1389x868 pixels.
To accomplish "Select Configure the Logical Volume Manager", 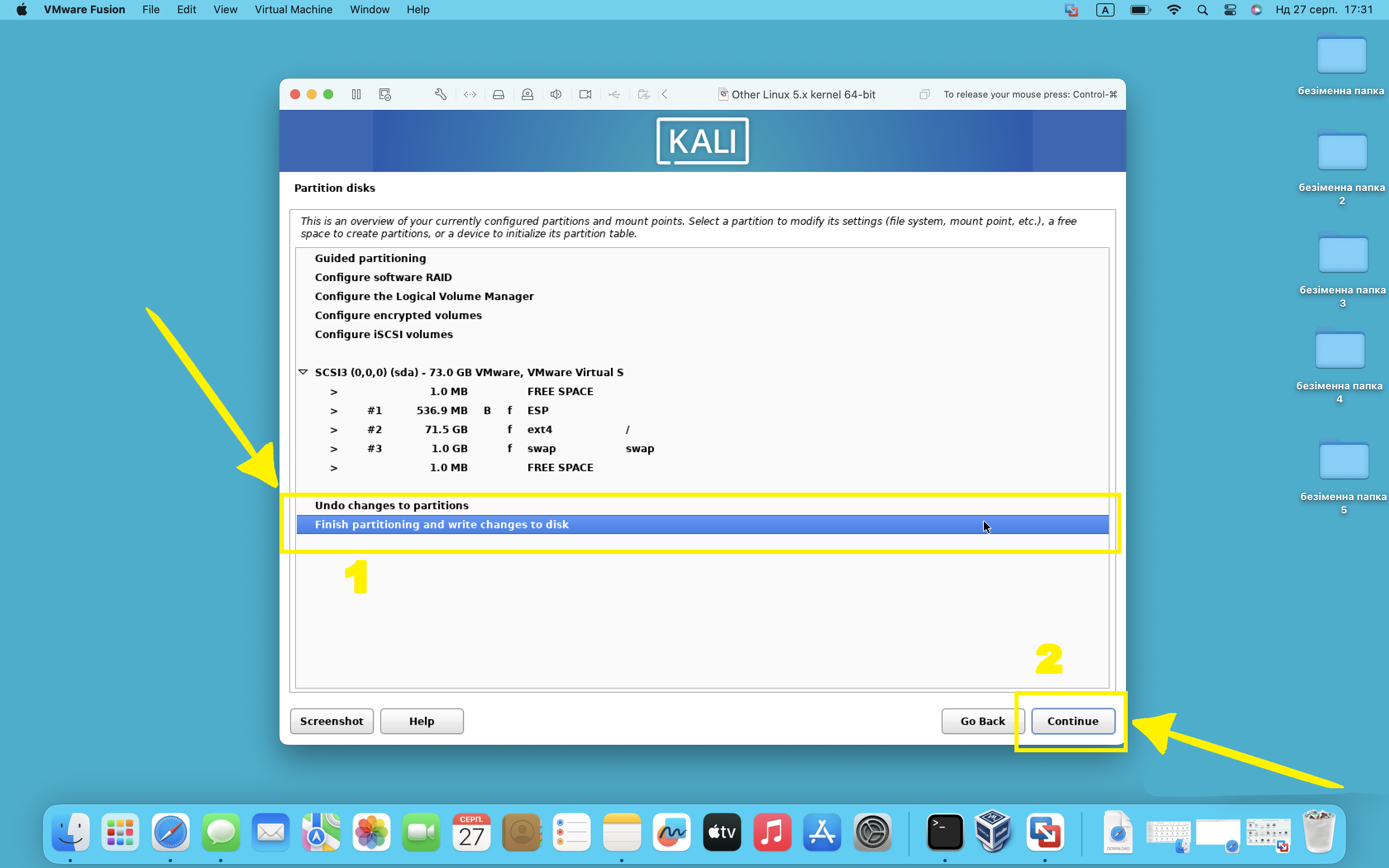I will tap(702, 296).
